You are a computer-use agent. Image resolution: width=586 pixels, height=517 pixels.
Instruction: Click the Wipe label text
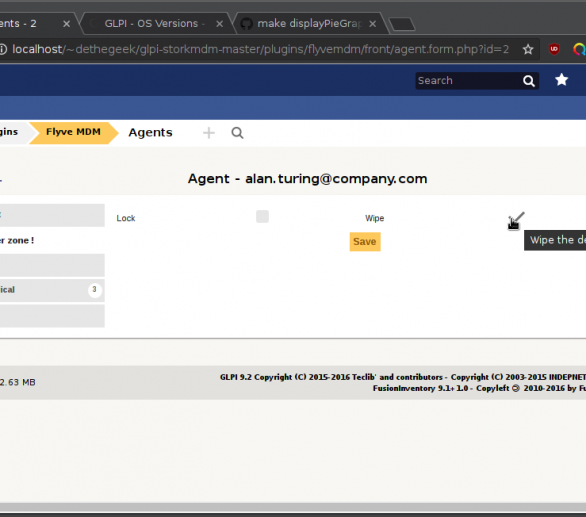(x=374, y=218)
